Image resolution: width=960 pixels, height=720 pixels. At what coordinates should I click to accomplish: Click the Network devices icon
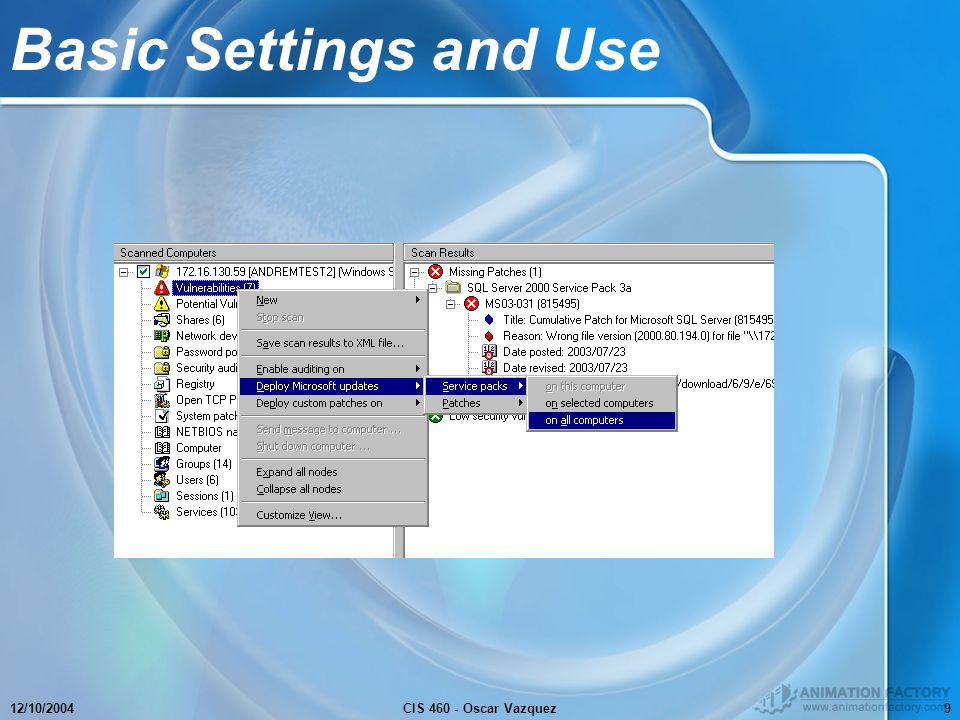click(162, 336)
